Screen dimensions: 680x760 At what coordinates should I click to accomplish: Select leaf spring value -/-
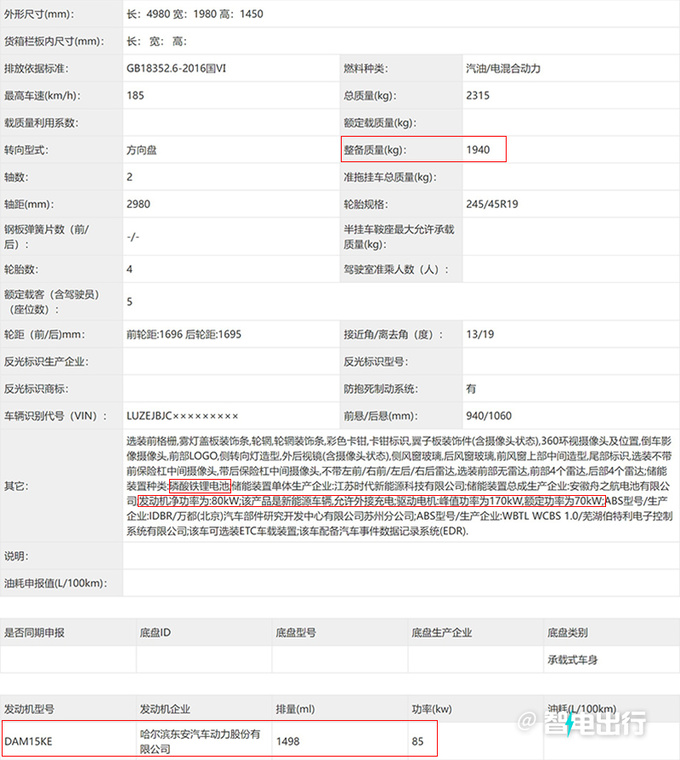pos(133,237)
